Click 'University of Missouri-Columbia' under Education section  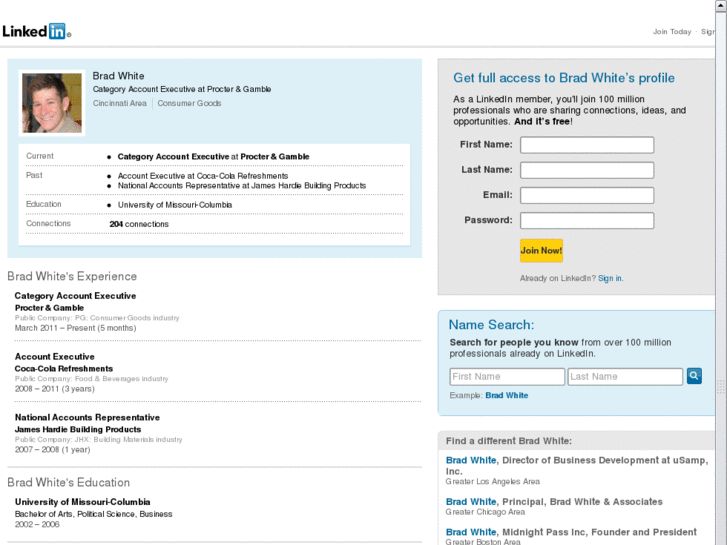tap(83, 502)
